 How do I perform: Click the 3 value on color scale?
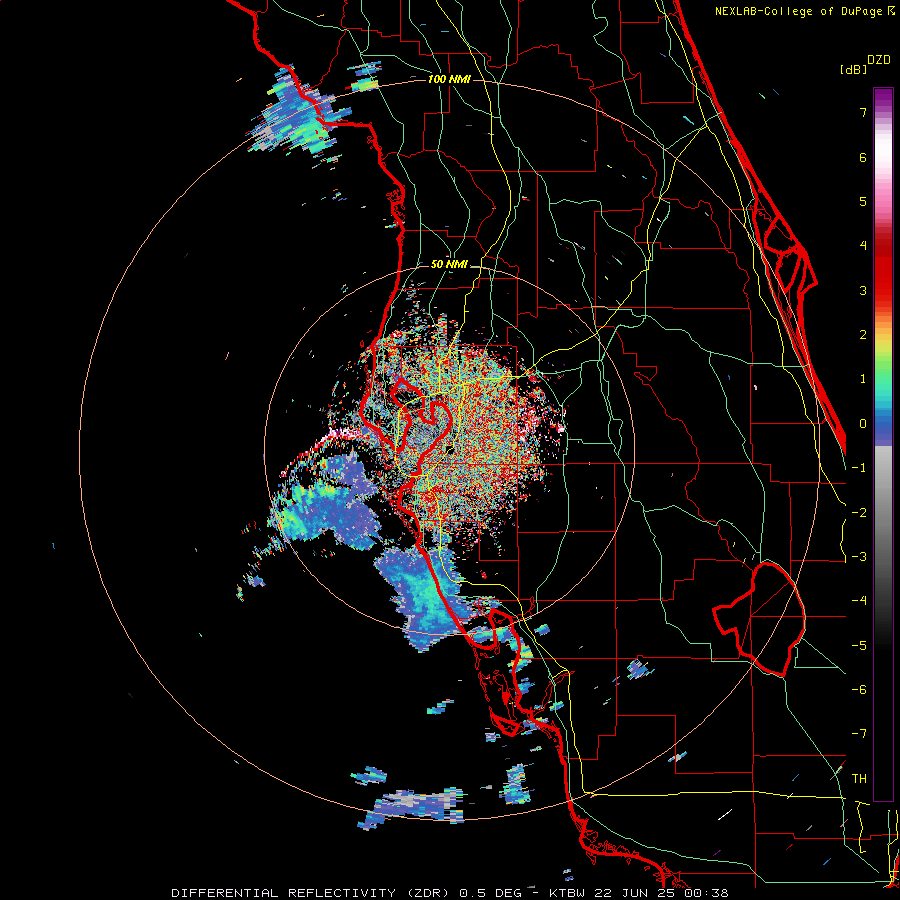click(863, 290)
